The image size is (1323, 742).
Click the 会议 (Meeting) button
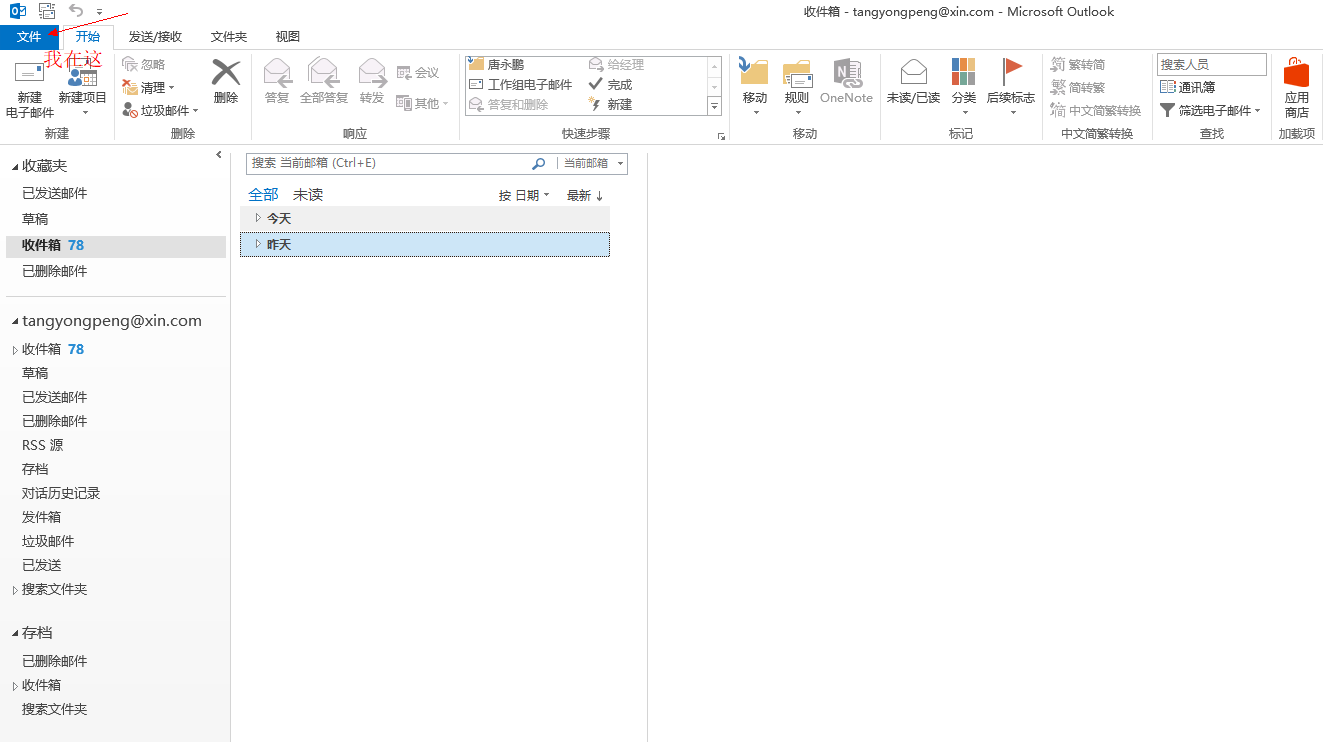419,71
